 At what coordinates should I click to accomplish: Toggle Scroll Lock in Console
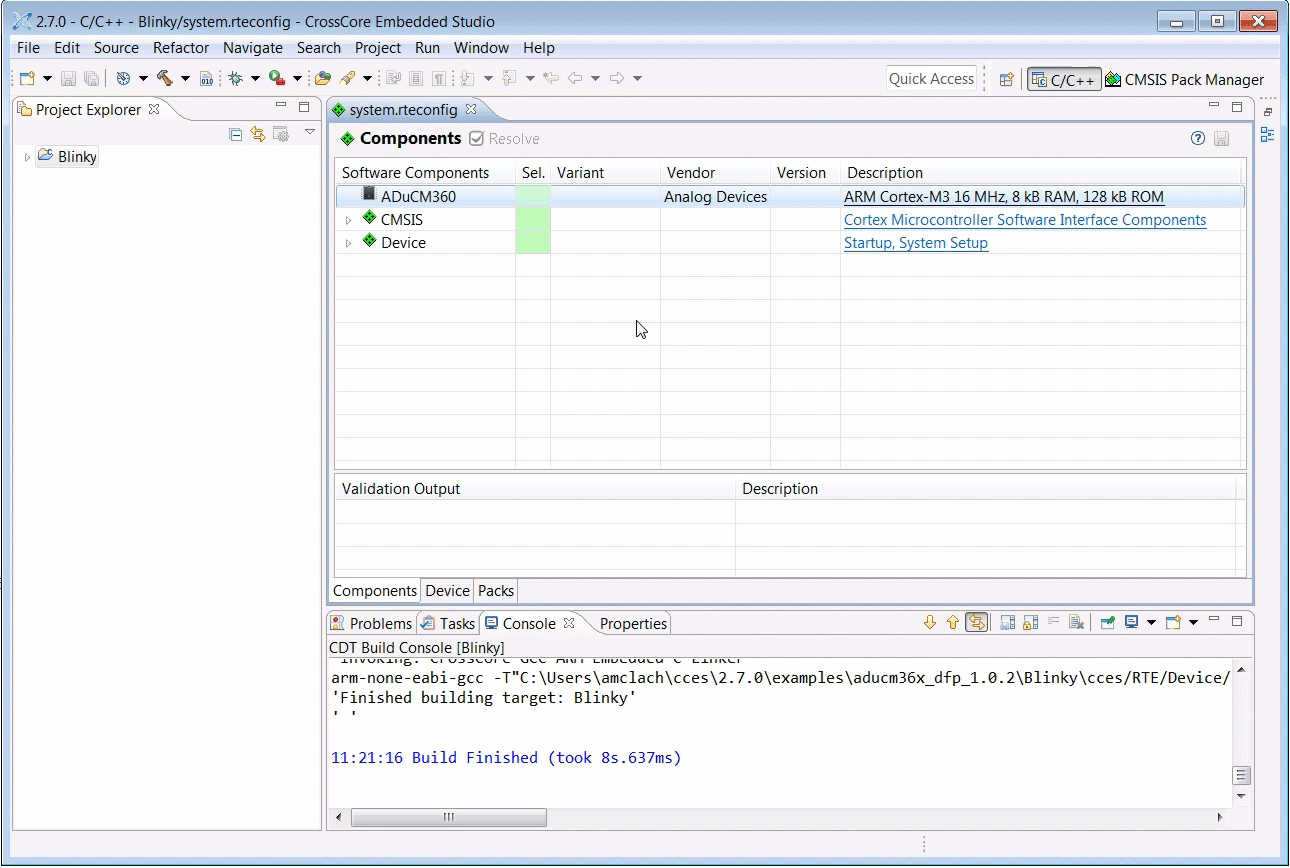[x=1030, y=622]
